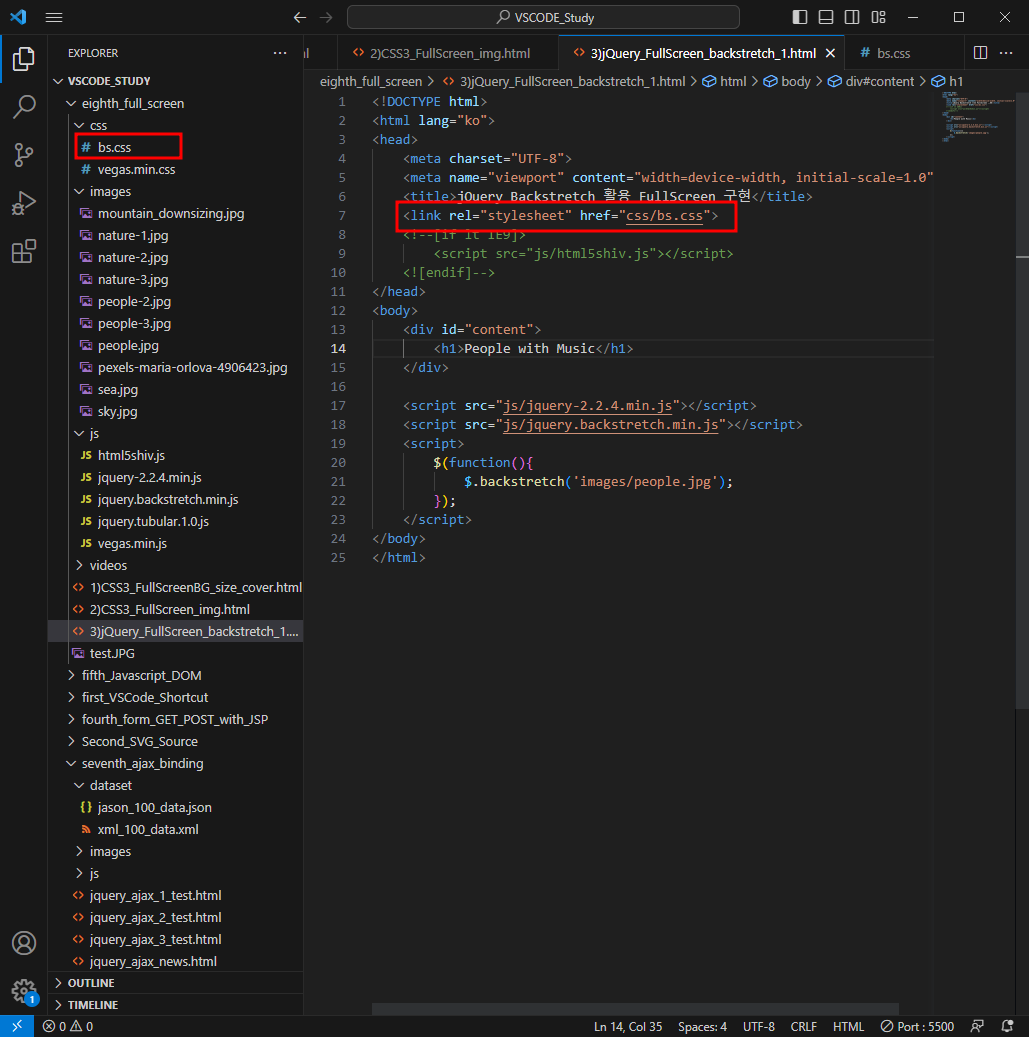Open Explorer Views and More Actions ellipsis
The width and height of the screenshot is (1029, 1037).
pyautogui.click(x=280, y=53)
